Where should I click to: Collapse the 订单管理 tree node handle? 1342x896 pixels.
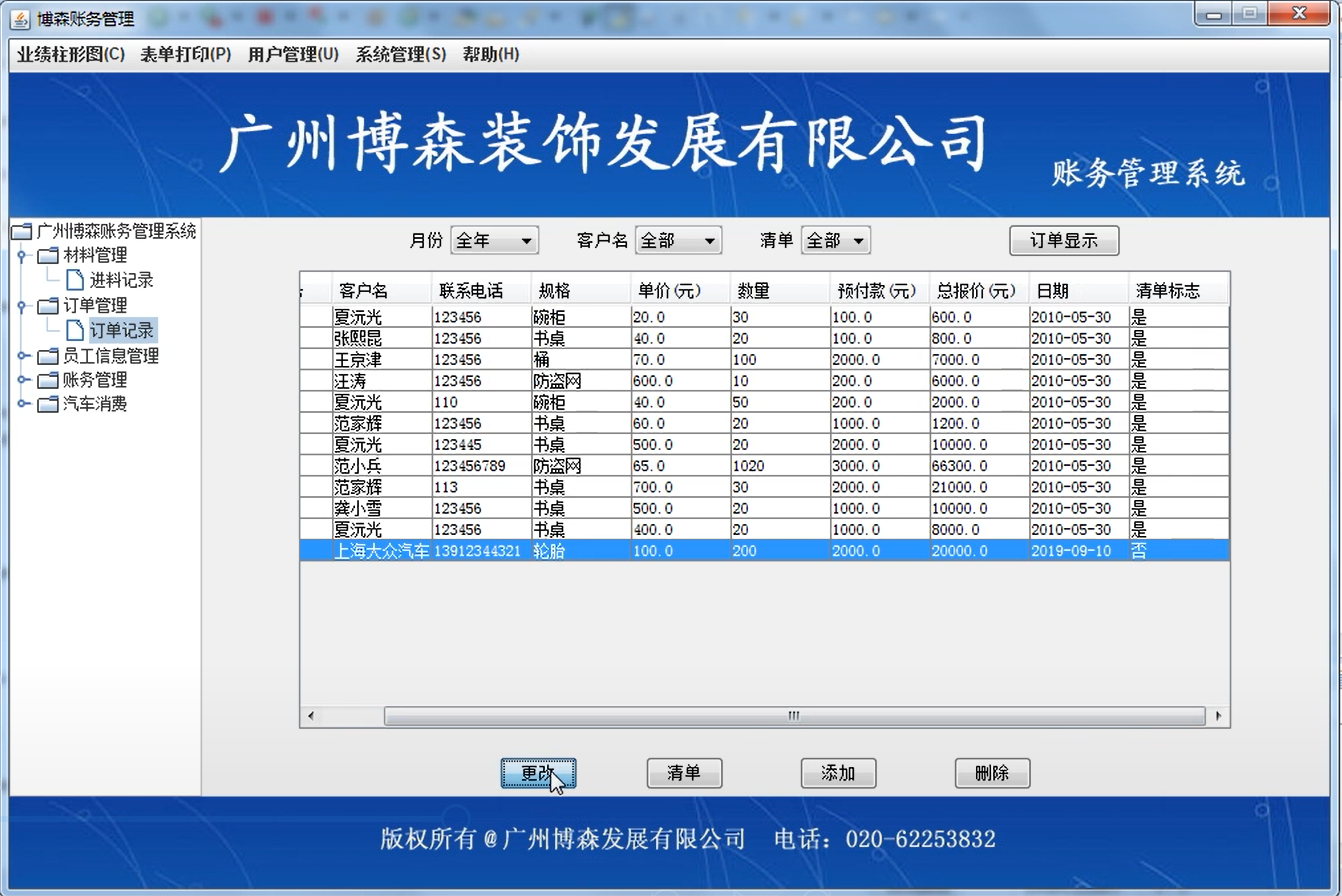[x=23, y=305]
